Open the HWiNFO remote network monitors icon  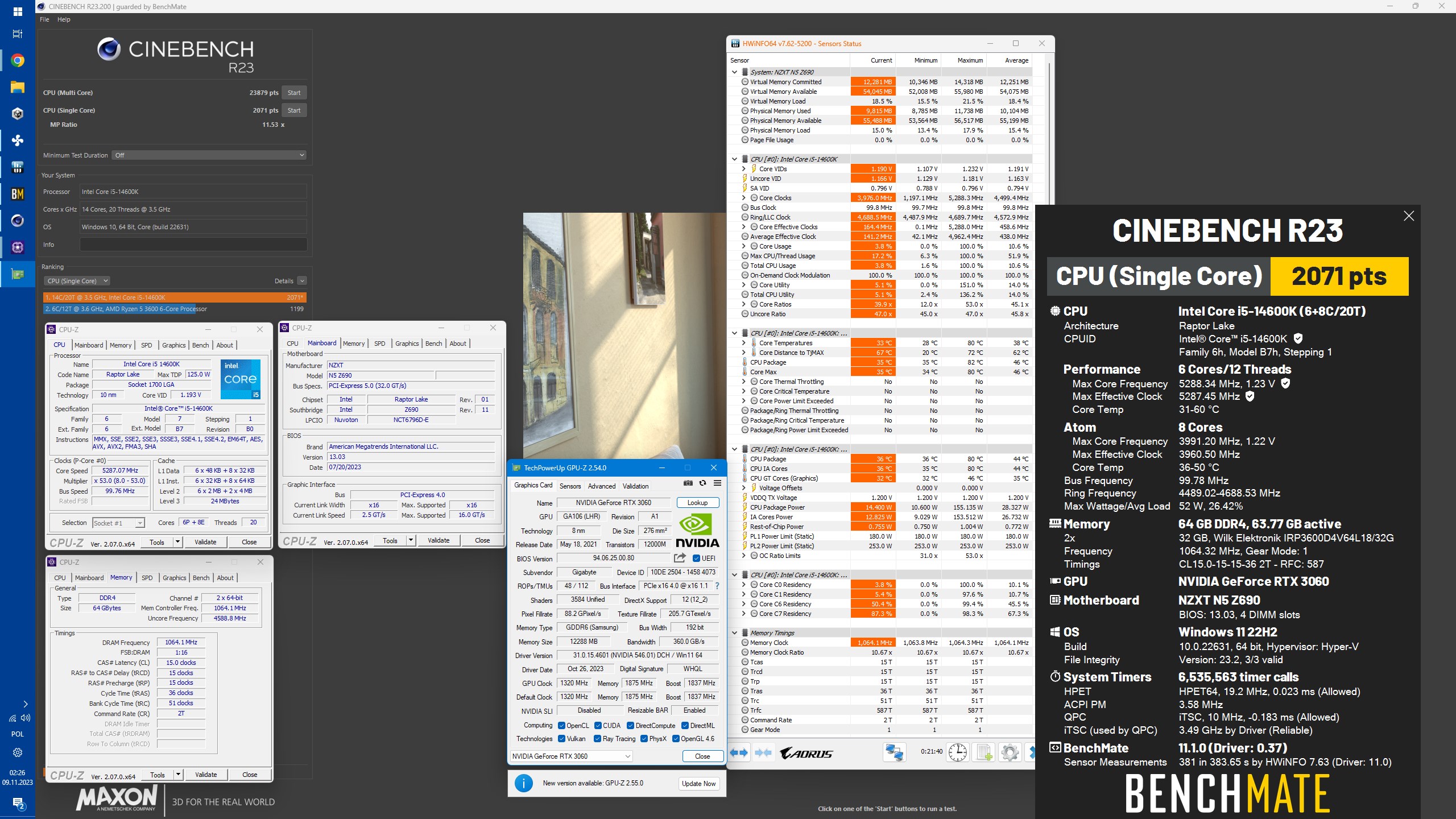[x=895, y=752]
